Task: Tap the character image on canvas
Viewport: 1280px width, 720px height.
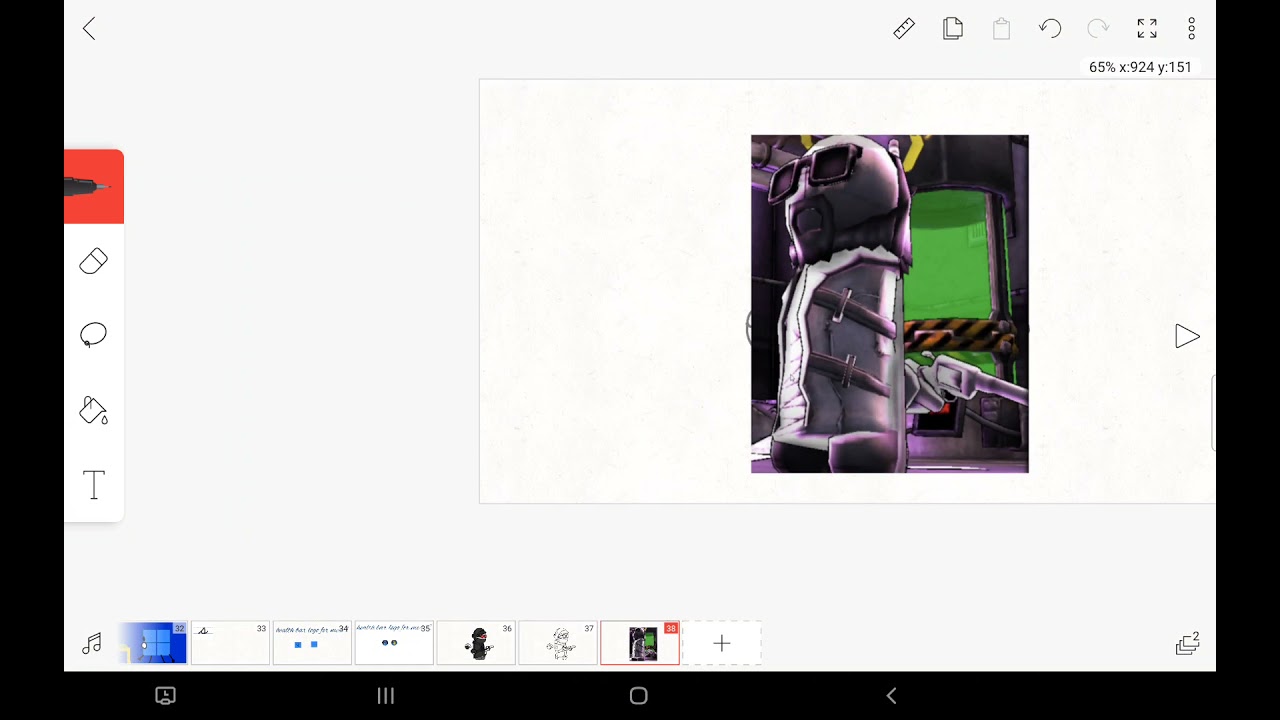Action: pyautogui.click(x=889, y=304)
